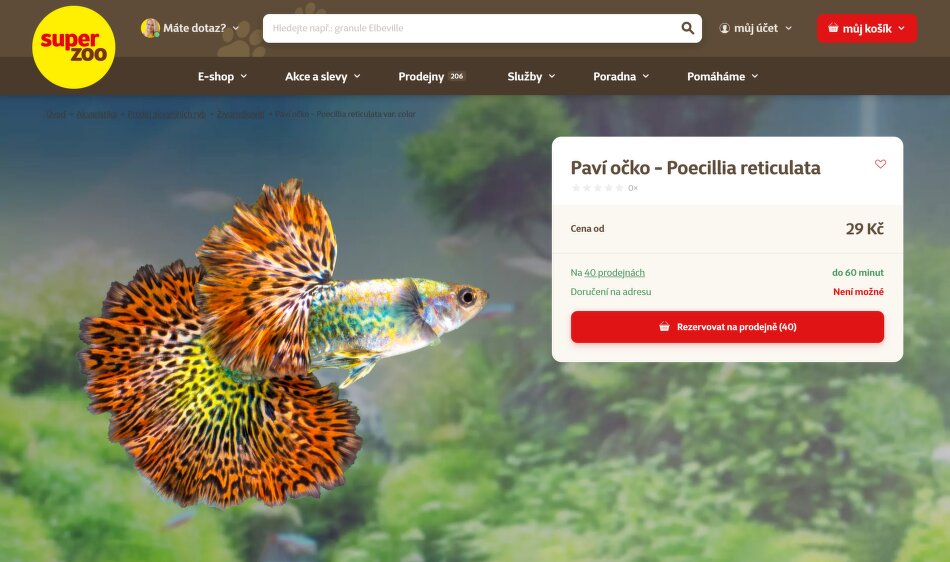This screenshot has height=562, width=950.
Task: Open the E-shop menu
Action: (222, 76)
